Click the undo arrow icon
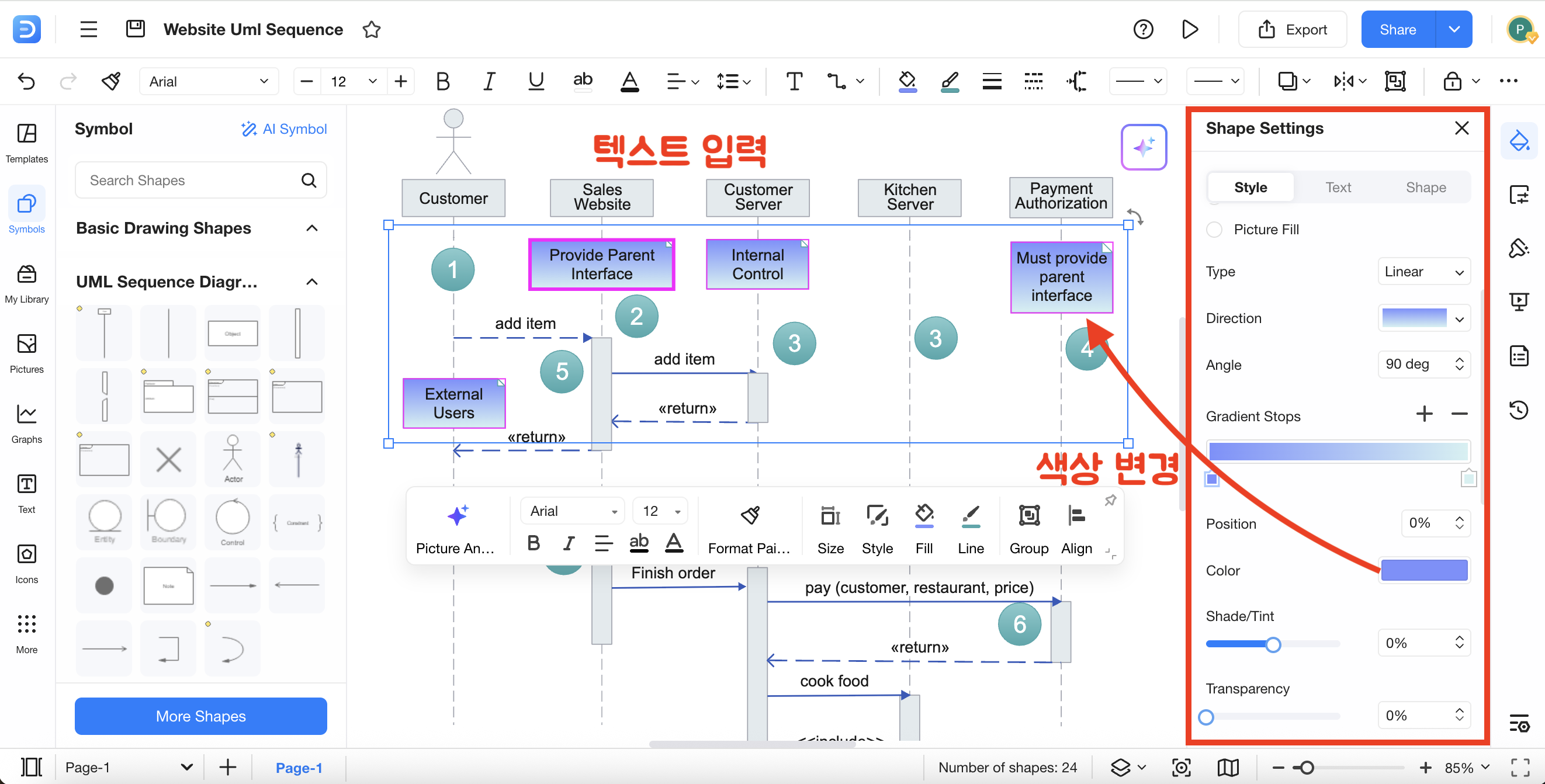This screenshot has height=784, width=1545. (27, 81)
